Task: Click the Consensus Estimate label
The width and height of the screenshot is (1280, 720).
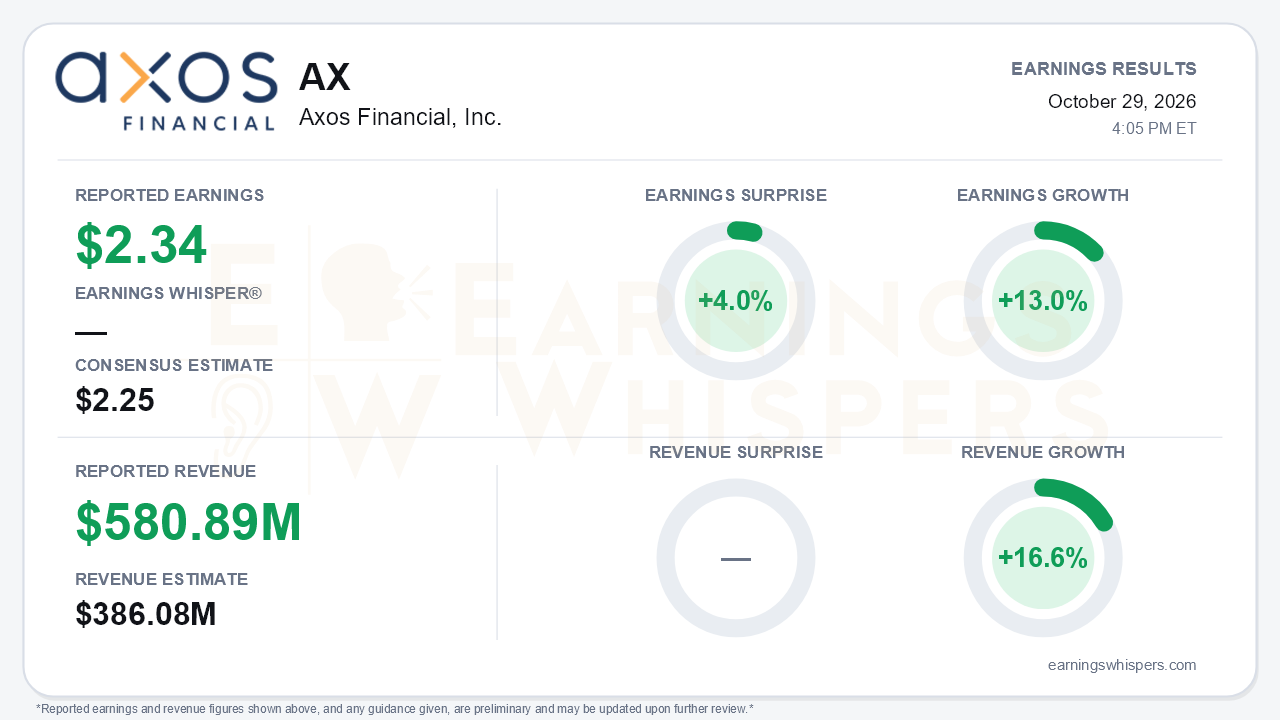Action: (174, 365)
